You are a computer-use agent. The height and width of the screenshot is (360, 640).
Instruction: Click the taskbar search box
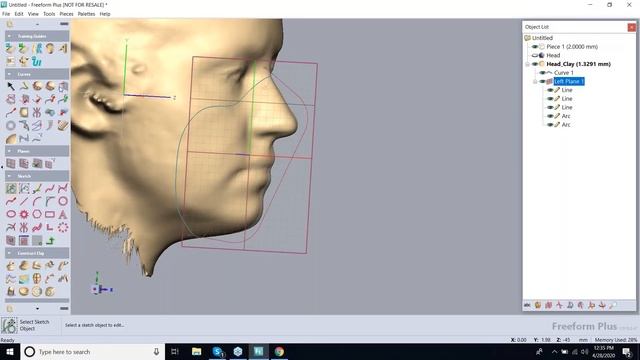(92, 351)
